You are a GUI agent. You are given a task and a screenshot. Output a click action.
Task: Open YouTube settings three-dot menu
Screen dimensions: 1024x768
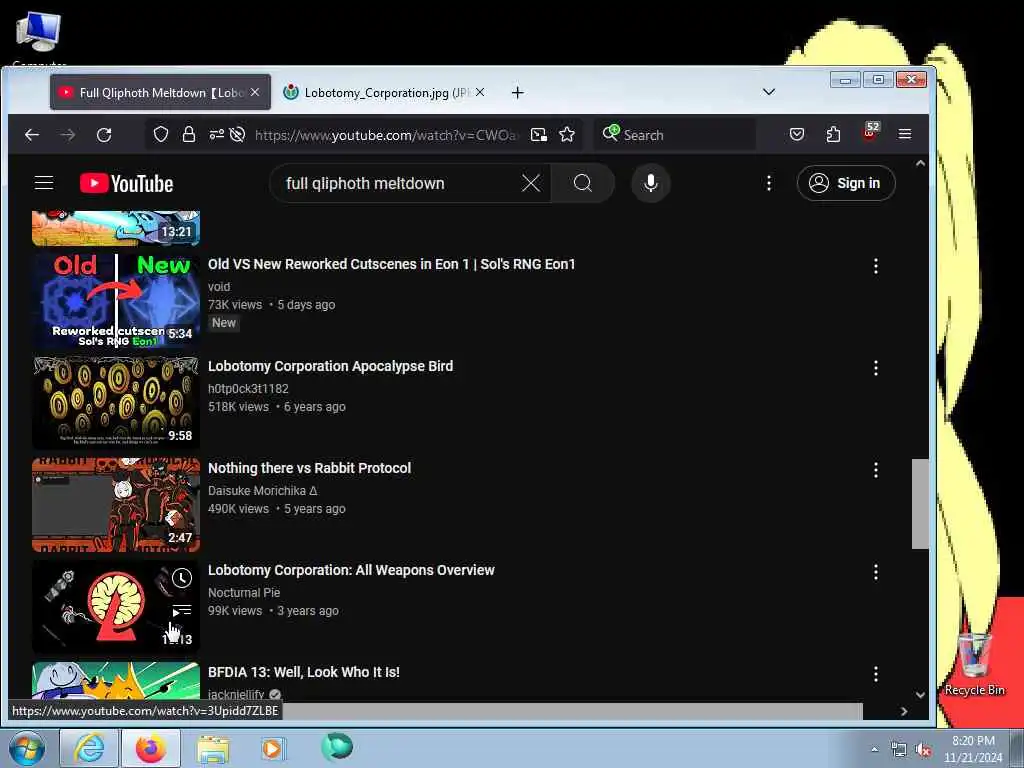click(769, 184)
